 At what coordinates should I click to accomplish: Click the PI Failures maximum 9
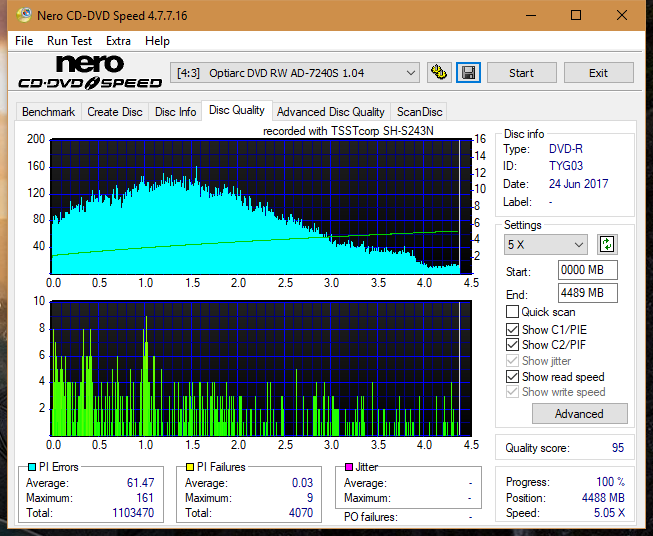310,498
